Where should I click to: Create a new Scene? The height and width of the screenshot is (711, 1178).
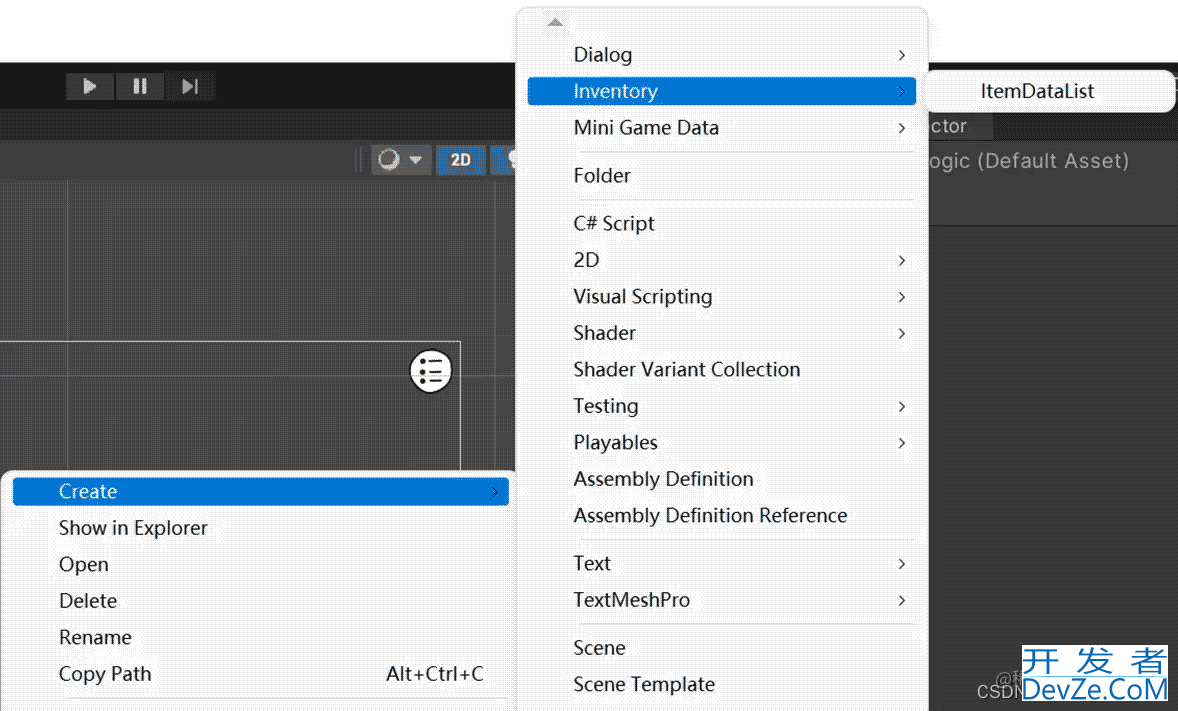[721, 648]
